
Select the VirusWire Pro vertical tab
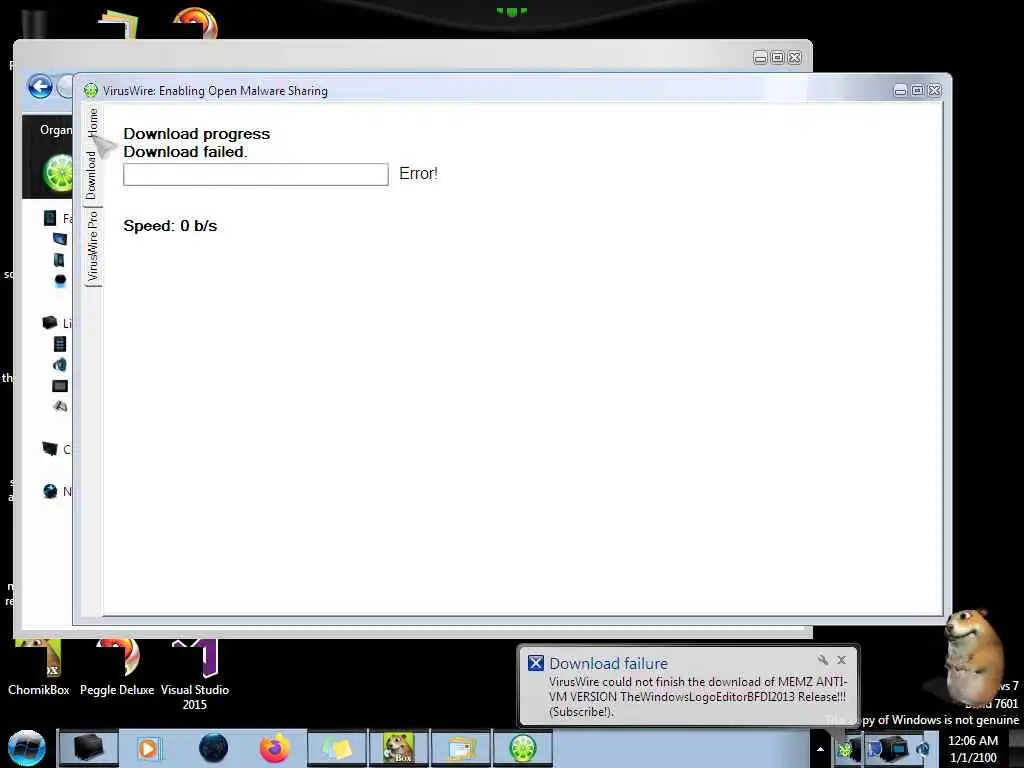(x=93, y=246)
